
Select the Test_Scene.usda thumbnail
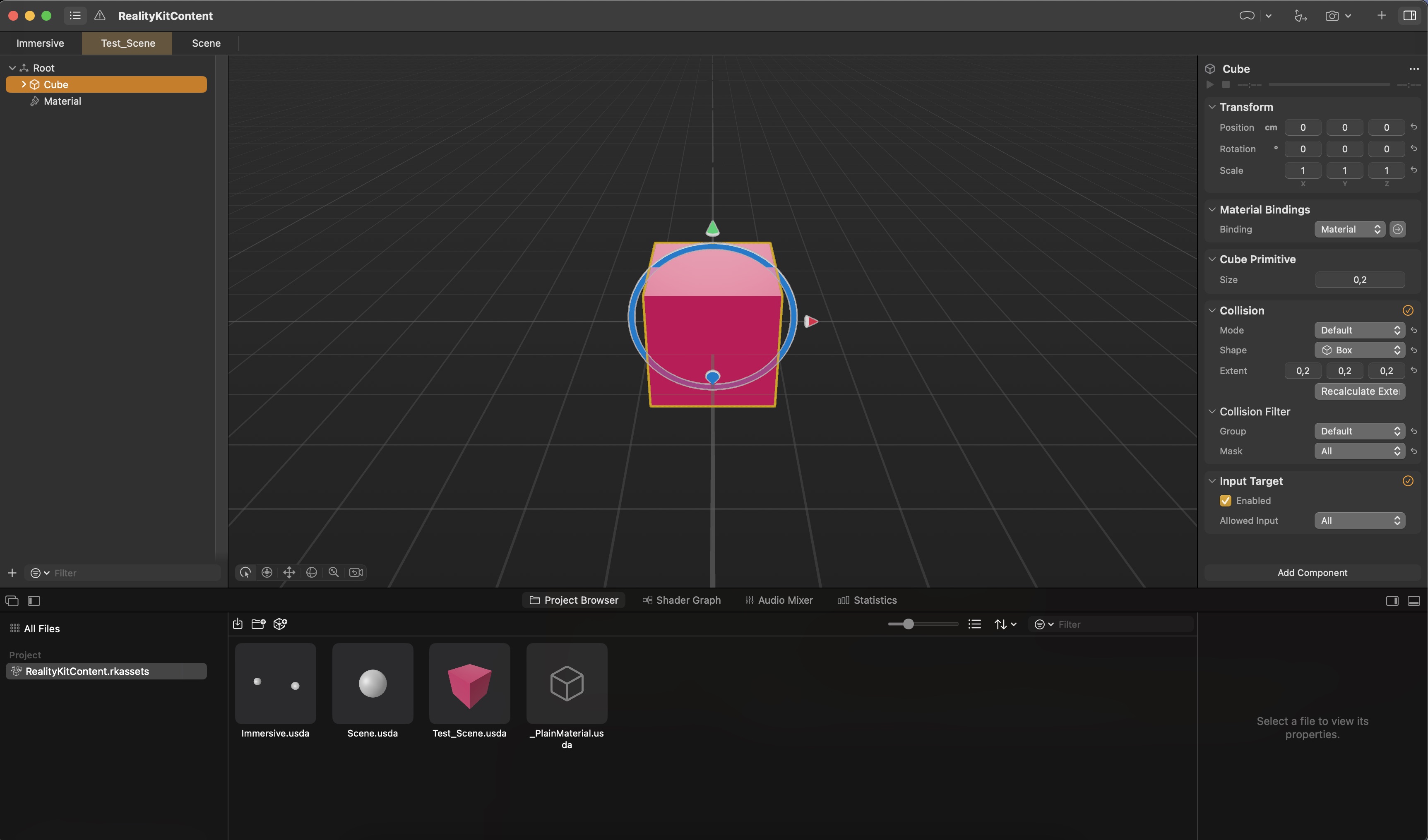469,683
